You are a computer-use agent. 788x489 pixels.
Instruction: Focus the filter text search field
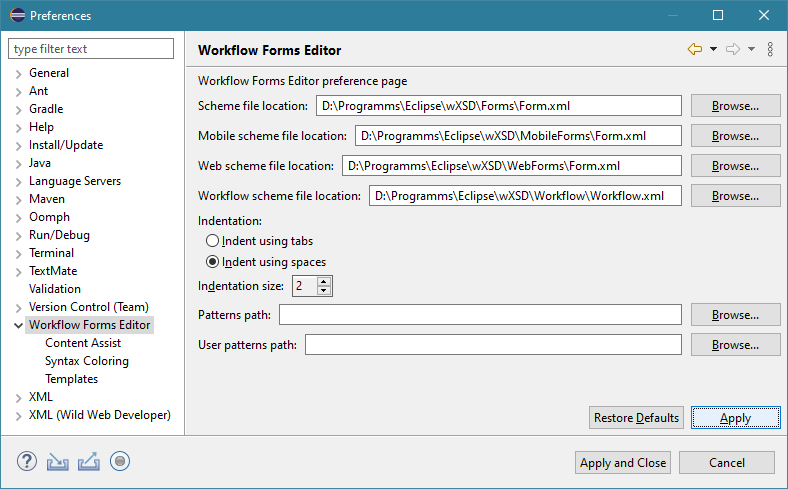point(91,49)
